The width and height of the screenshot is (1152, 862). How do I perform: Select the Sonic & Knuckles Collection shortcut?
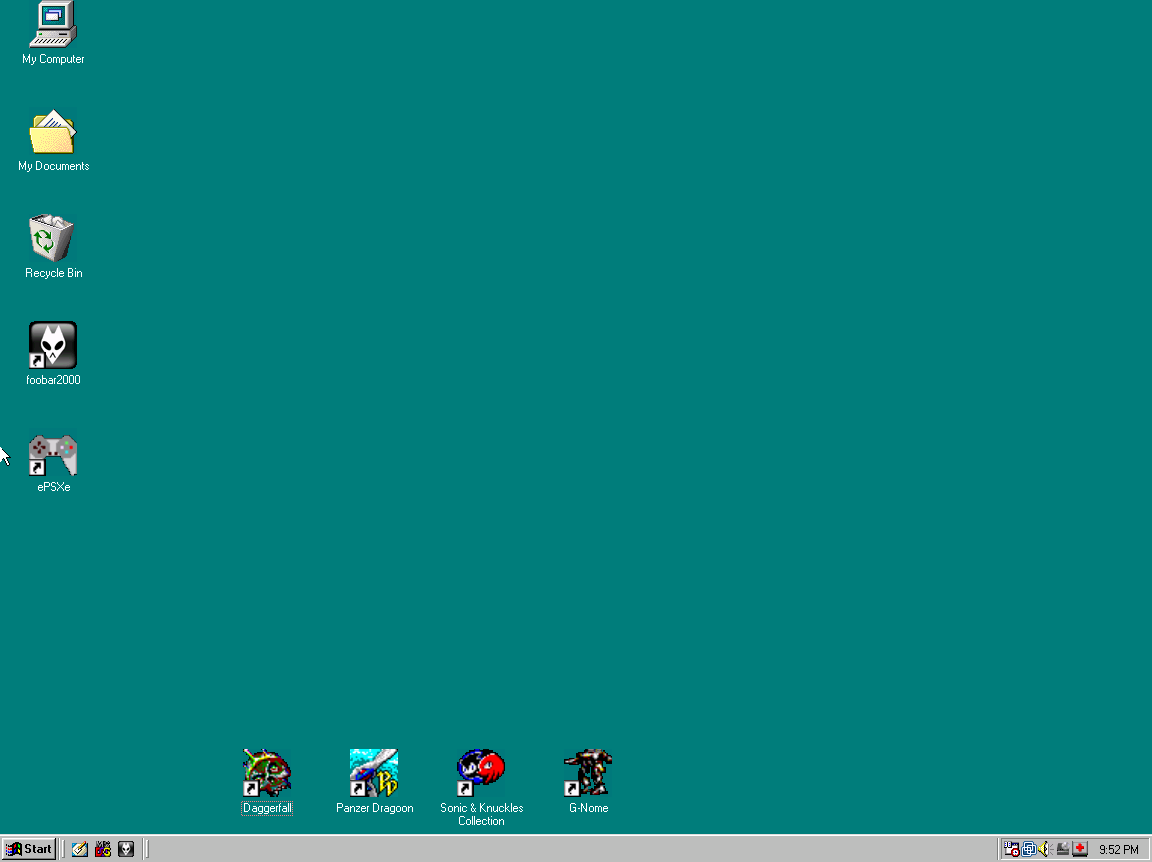tap(481, 772)
